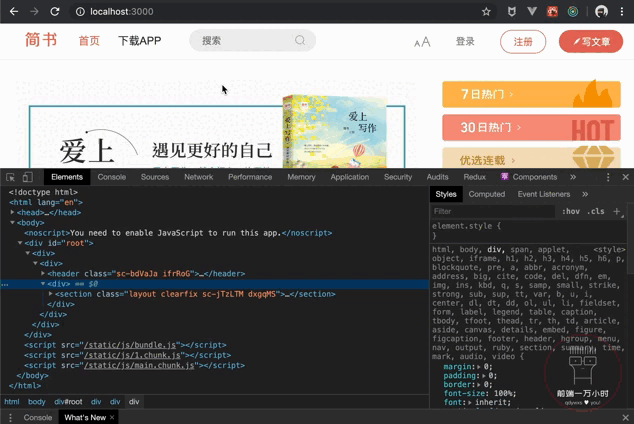Reload the page with refresh icon

coord(55,11)
